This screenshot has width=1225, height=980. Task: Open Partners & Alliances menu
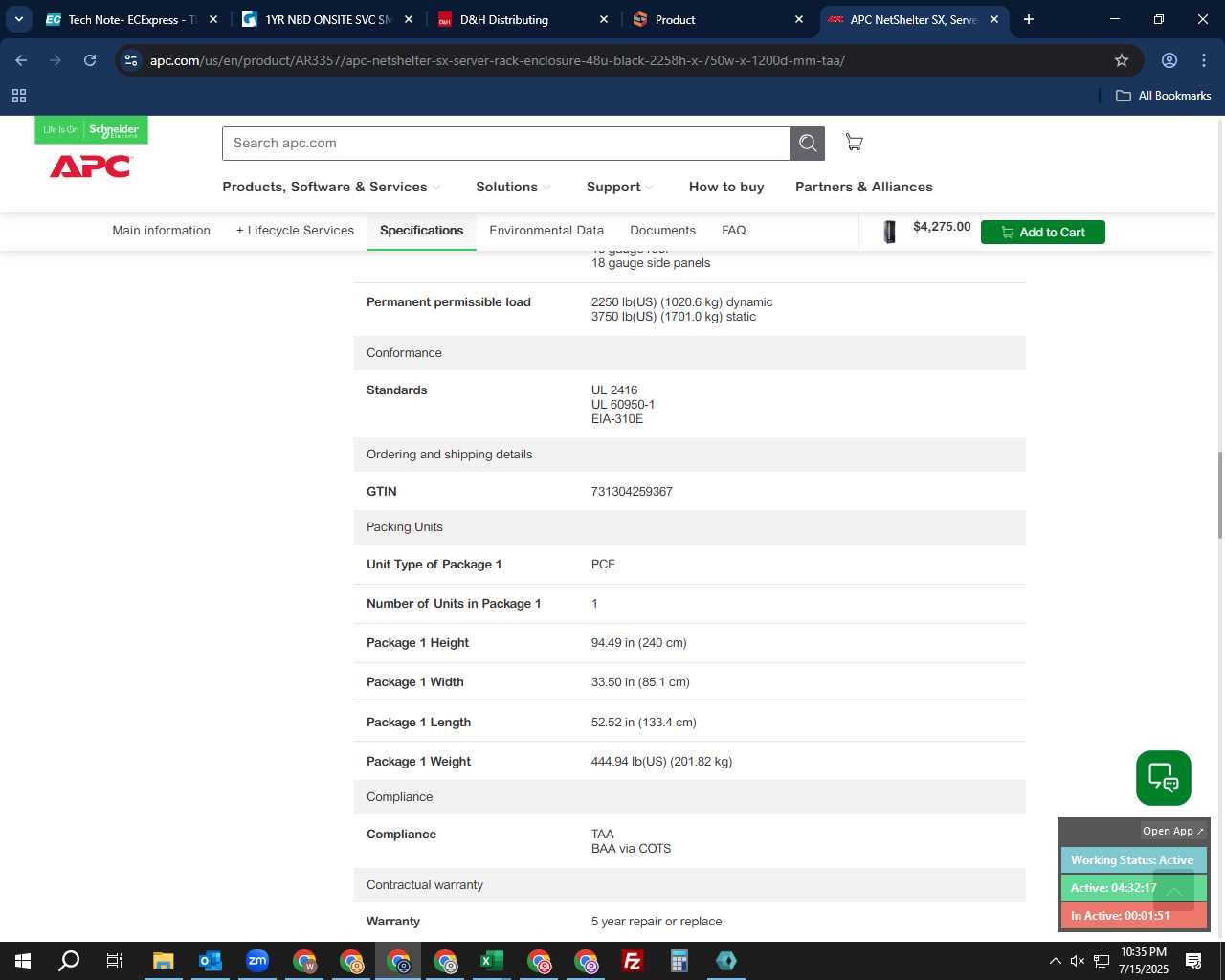pos(864,187)
